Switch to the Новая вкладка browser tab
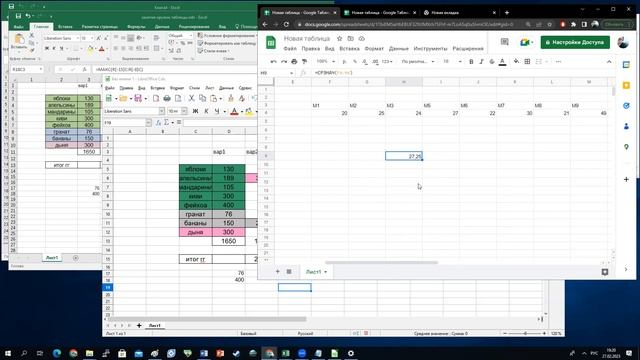The height and width of the screenshot is (360, 640). [x=460, y=13]
